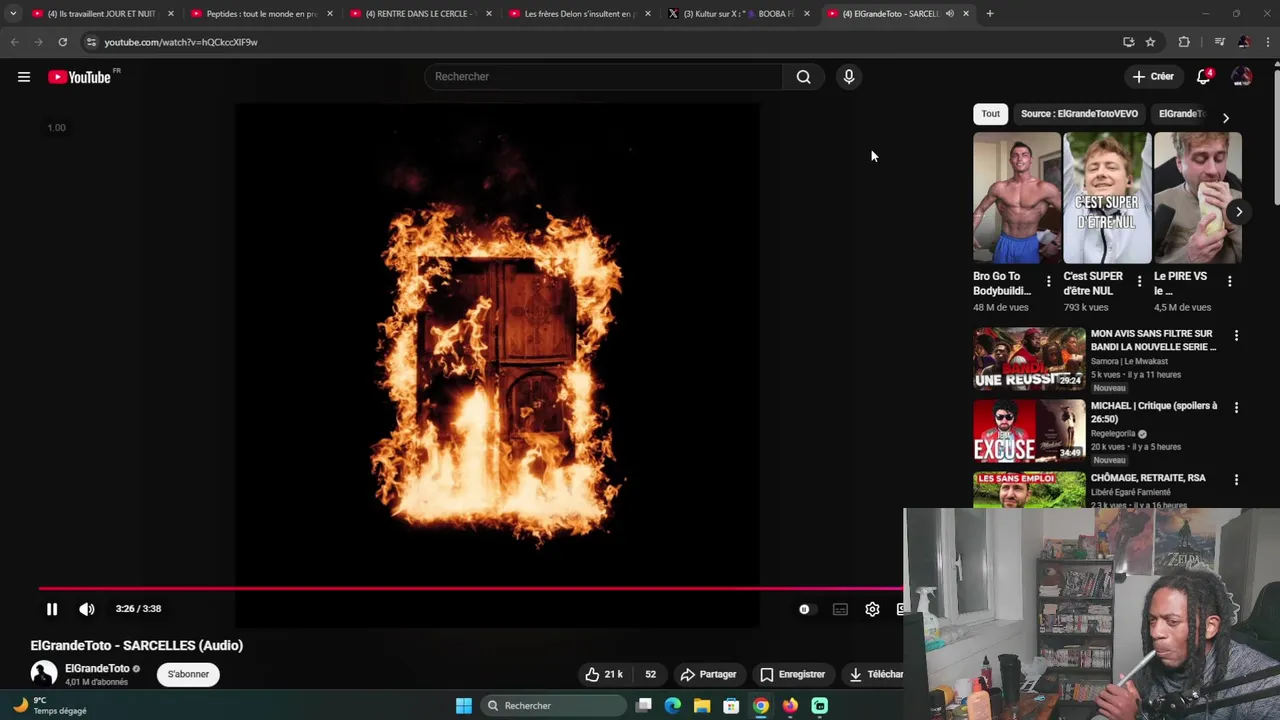This screenshot has width=1280, height=720.
Task: Open options for Bro Go To Bodybuilding short
Action: [1048, 282]
